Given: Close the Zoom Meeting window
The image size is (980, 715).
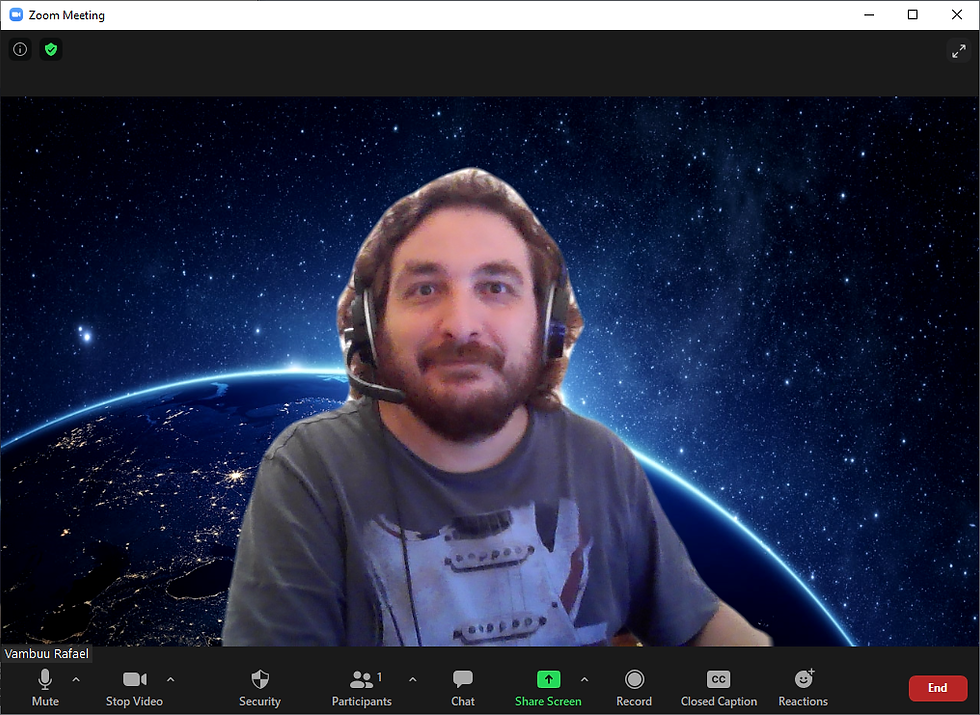Looking at the screenshot, I should [957, 14].
